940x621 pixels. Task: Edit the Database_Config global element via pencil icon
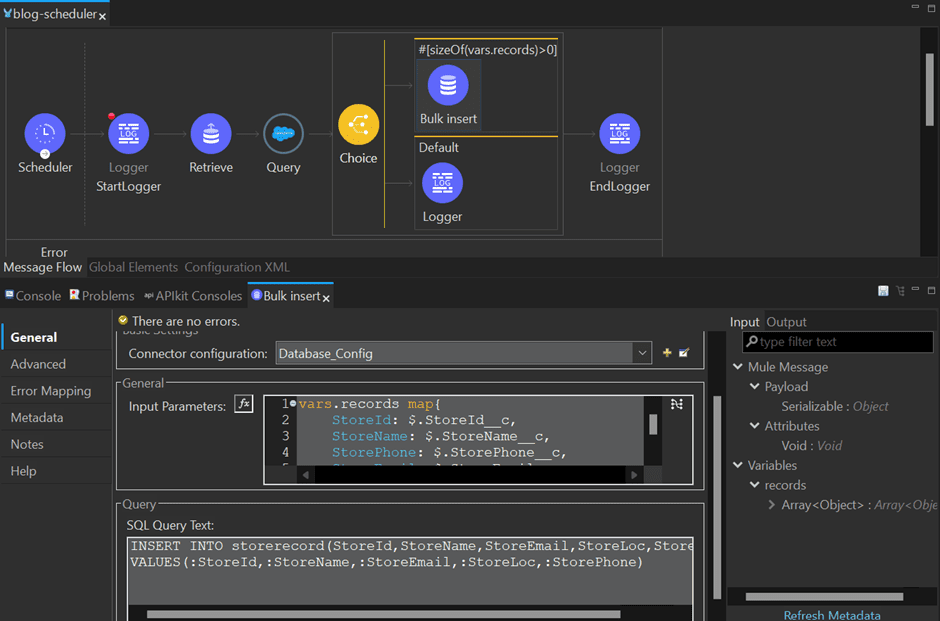tap(684, 352)
